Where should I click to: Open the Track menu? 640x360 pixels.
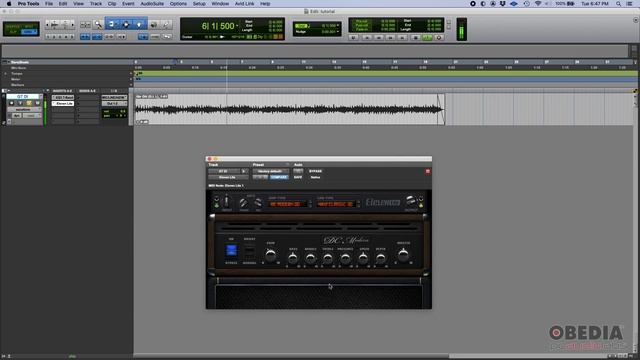pos(96,4)
